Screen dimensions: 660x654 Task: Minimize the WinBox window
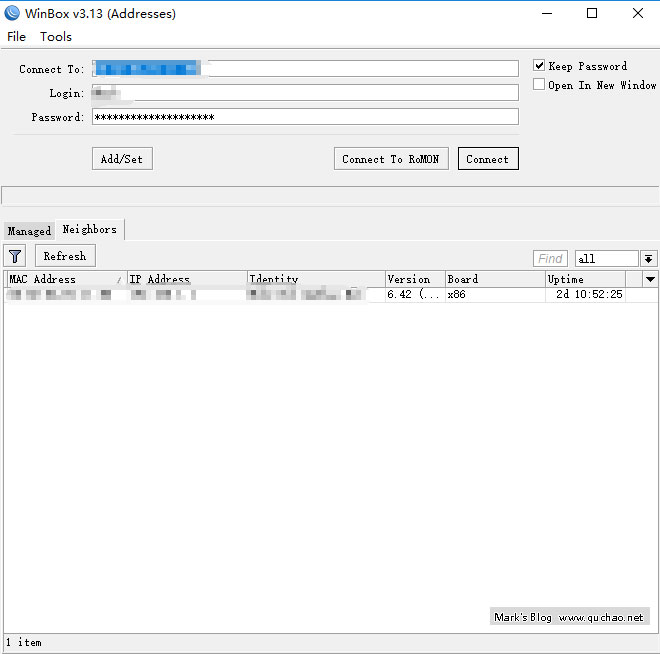(x=547, y=13)
